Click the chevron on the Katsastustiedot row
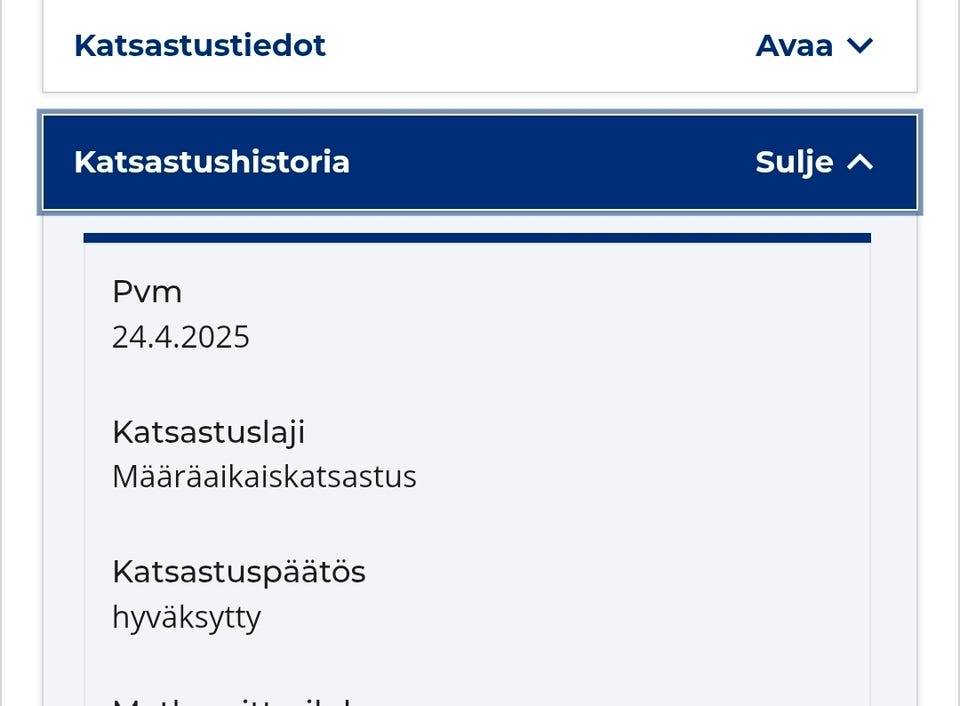Screen dimensions: 960x706 tap(860, 45)
